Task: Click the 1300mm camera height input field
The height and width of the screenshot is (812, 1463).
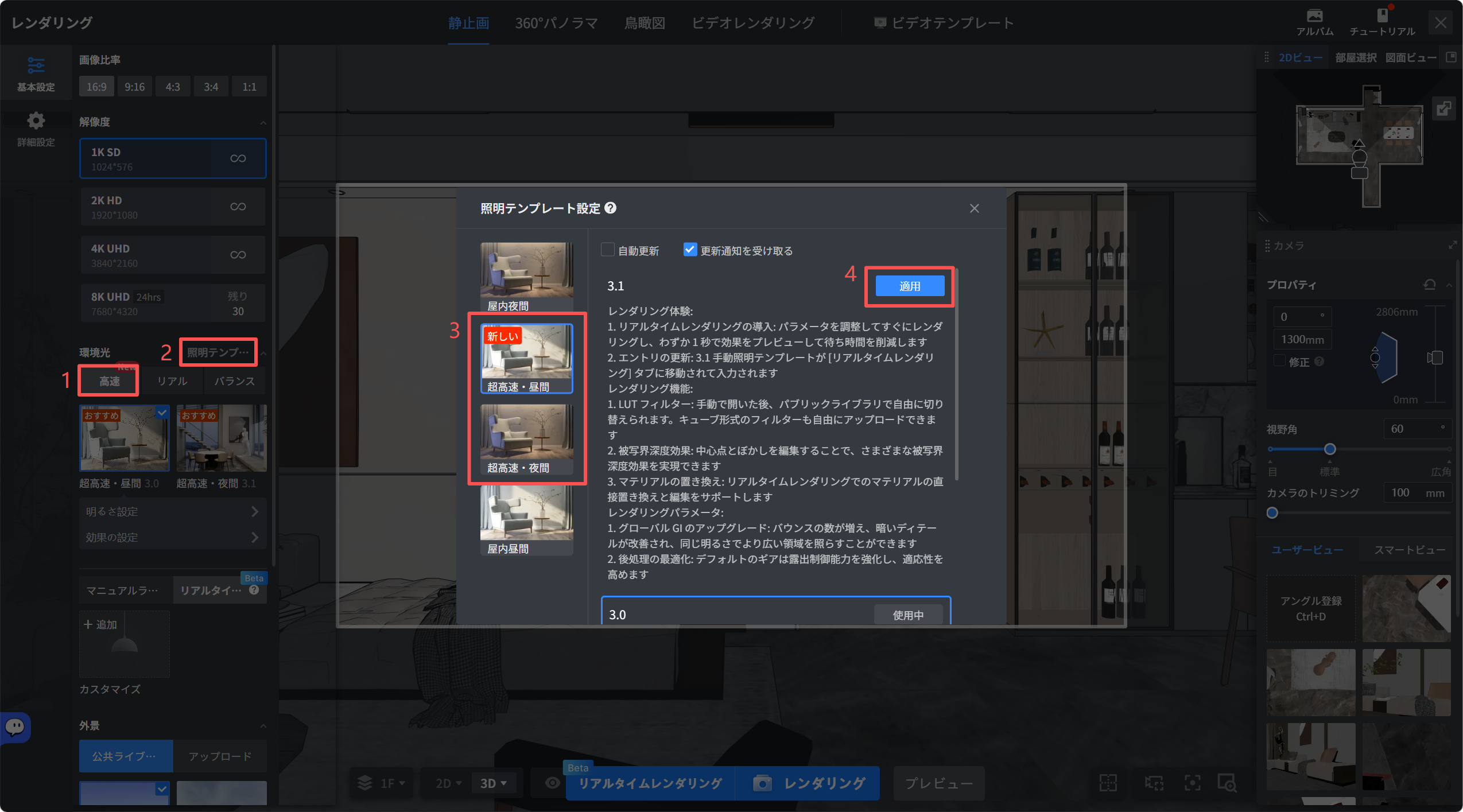Action: tap(1302, 339)
